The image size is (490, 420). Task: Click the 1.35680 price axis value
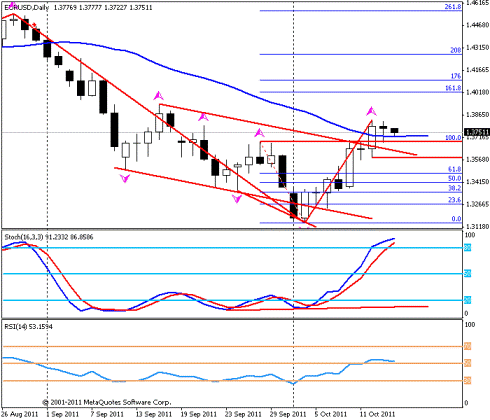477,159
